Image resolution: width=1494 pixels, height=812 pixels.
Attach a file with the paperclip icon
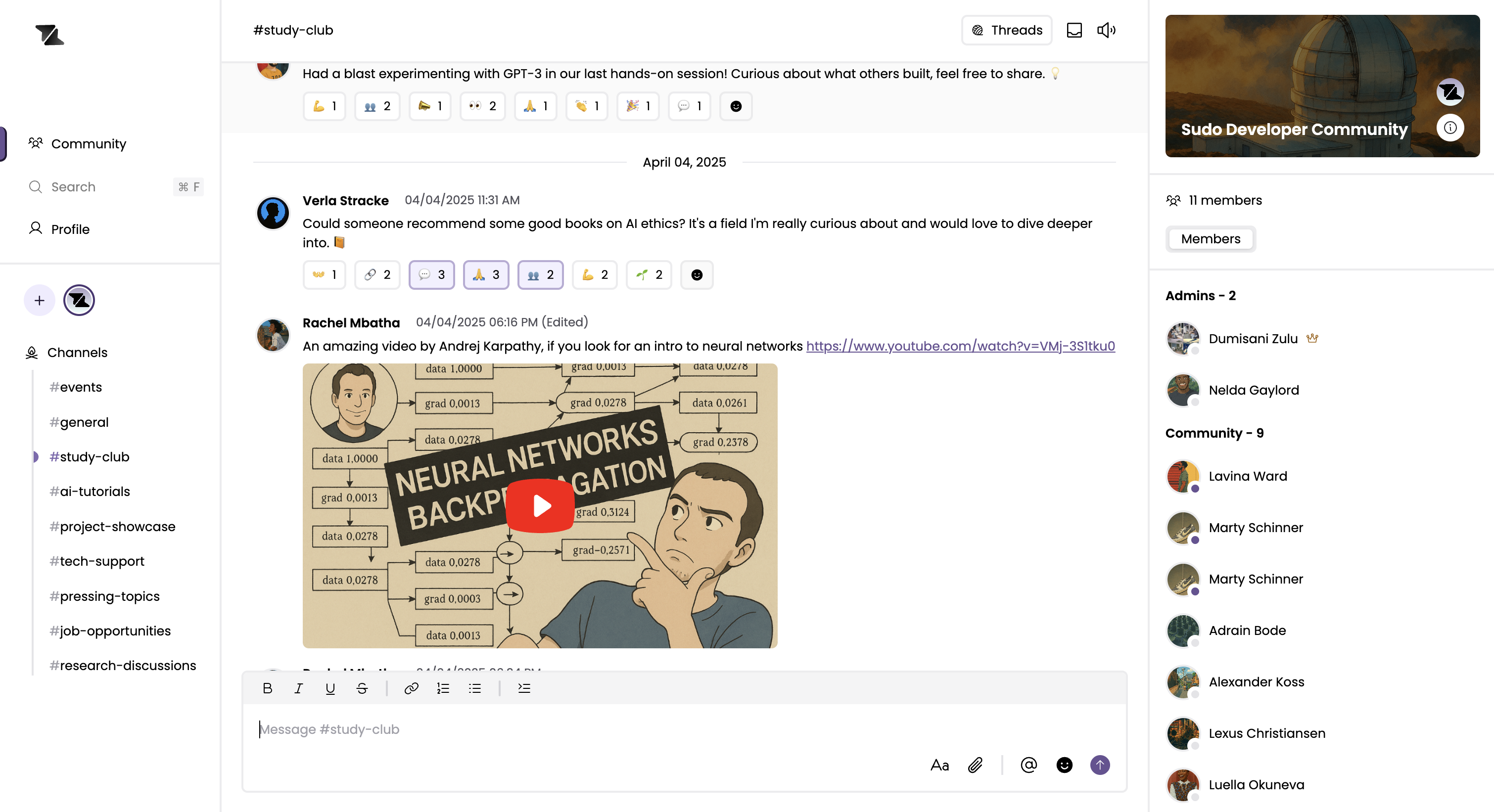pos(976,765)
